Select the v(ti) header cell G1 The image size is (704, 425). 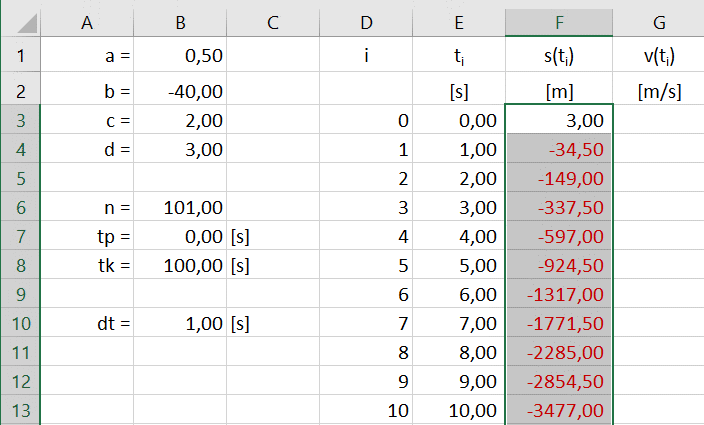(658, 57)
